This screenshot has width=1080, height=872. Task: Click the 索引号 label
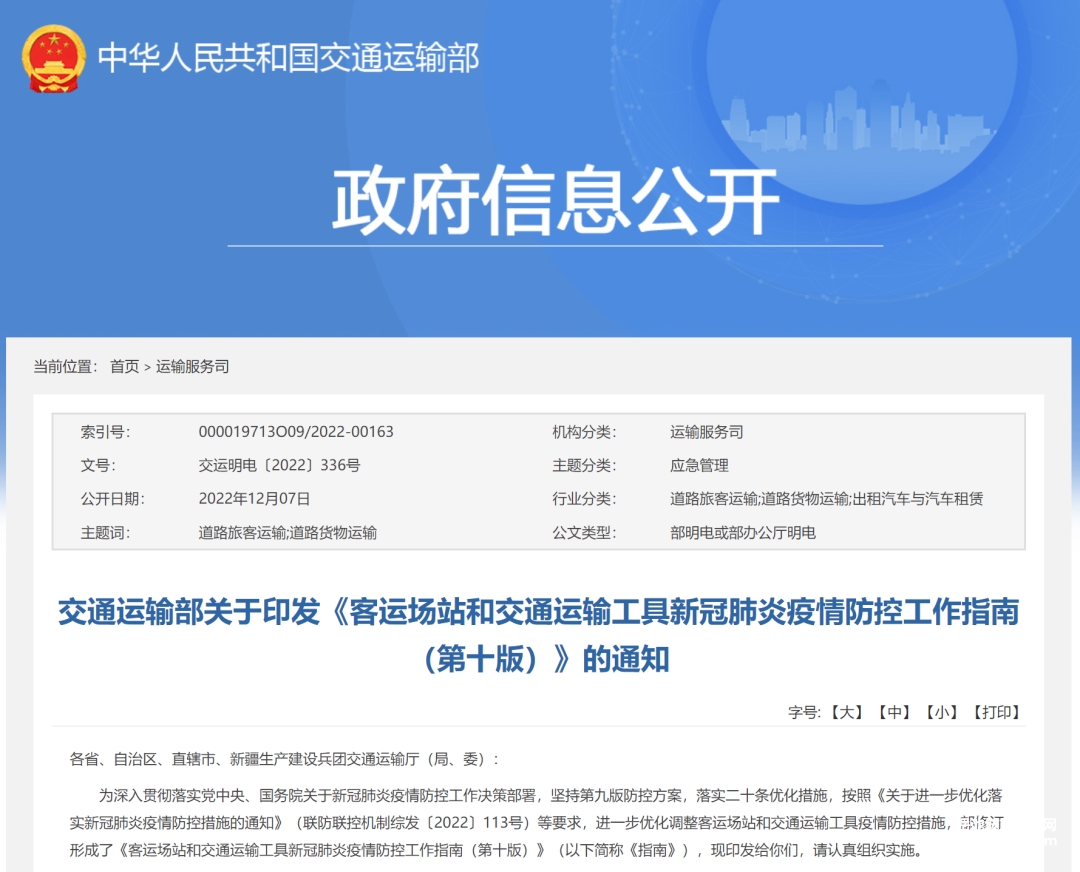[105, 432]
